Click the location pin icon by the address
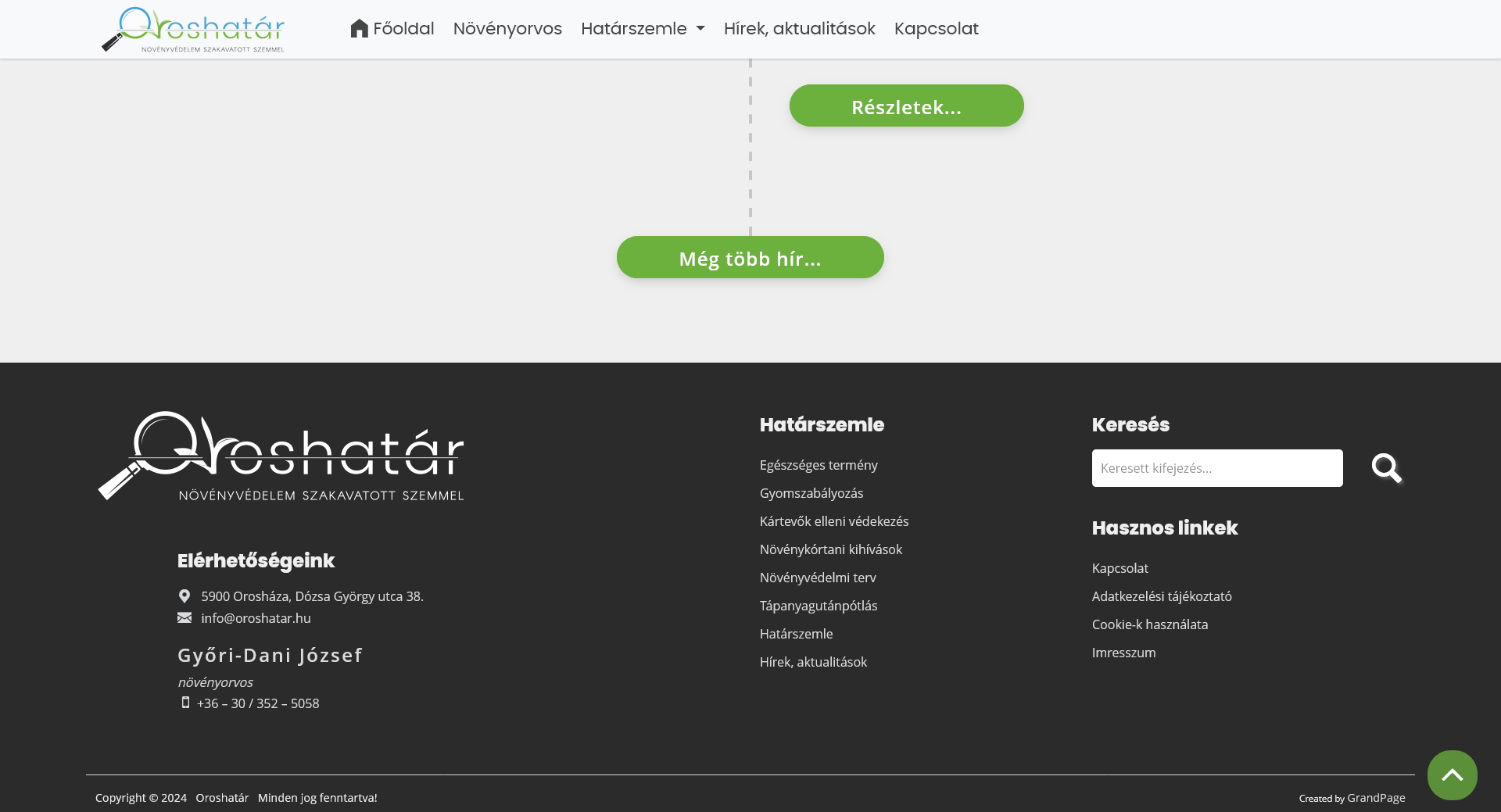1501x812 pixels. (184, 596)
